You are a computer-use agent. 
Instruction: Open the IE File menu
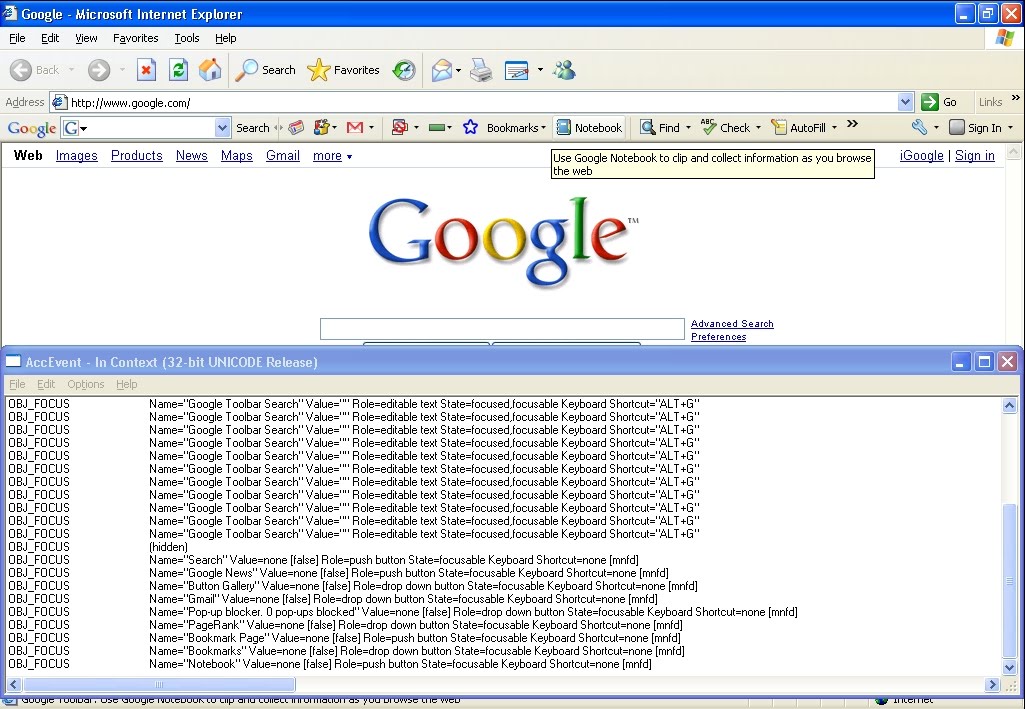click(x=17, y=38)
